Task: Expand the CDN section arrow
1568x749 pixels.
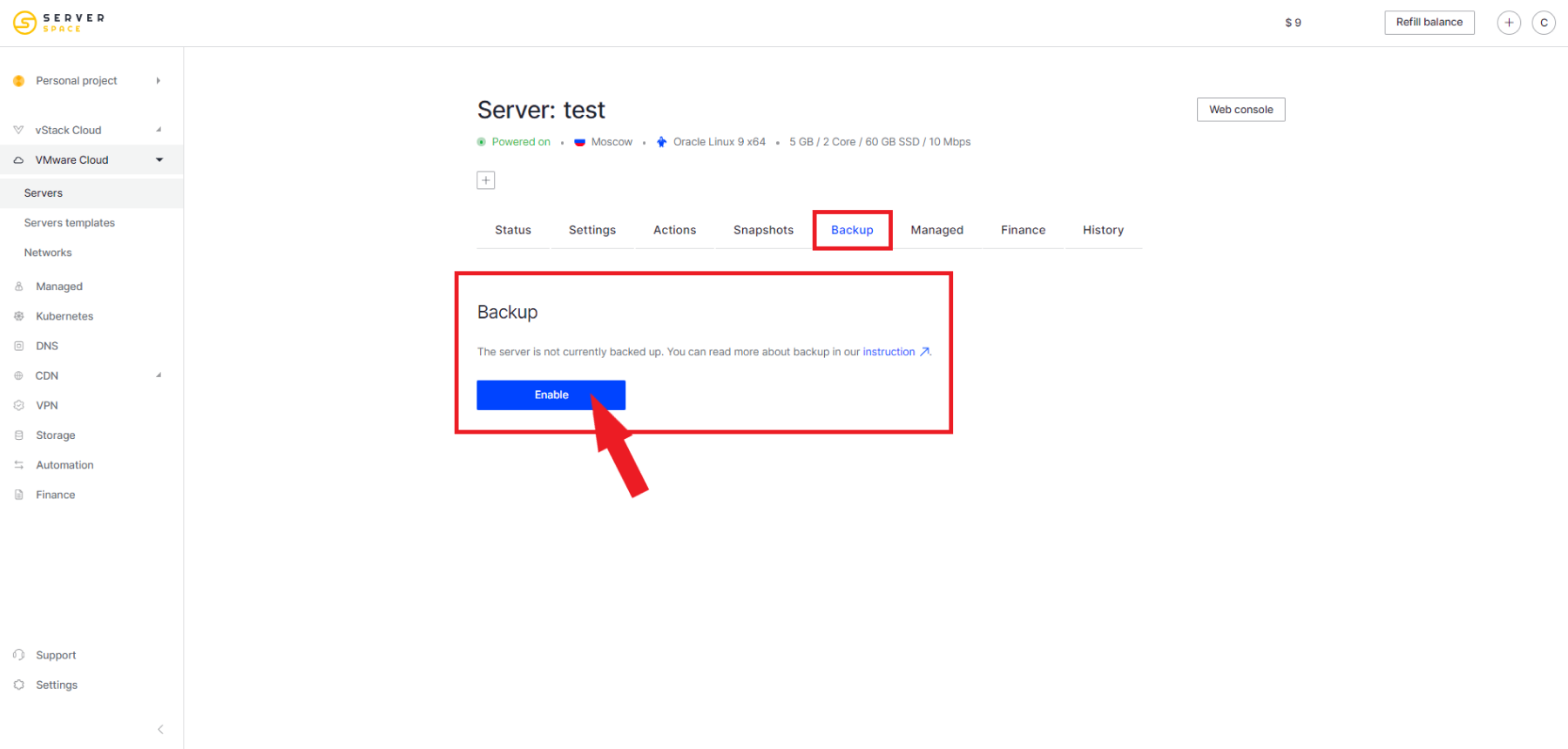Action: pyautogui.click(x=159, y=375)
